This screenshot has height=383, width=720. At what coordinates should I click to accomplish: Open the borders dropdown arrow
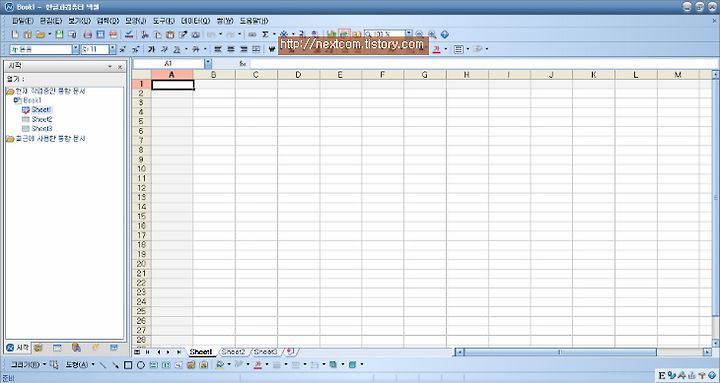(467, 49)
